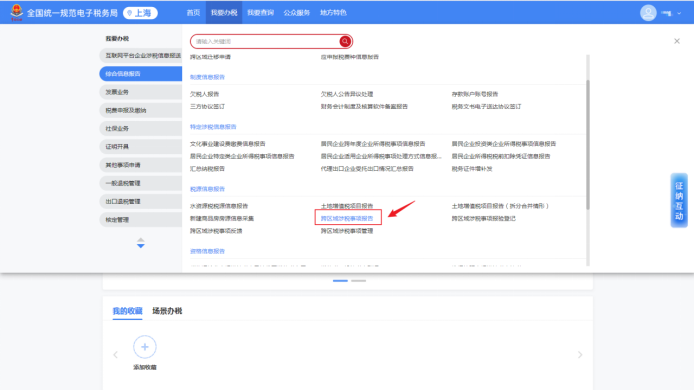Screen dimensions: 694x390
Task: Show next favorites with right chevron
Action: pyautogui.click(x=580, y=355)
